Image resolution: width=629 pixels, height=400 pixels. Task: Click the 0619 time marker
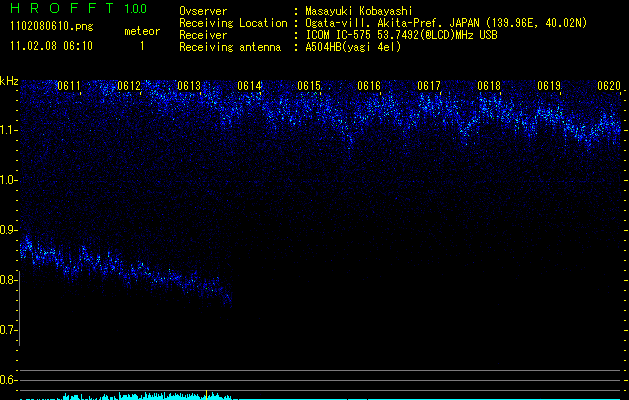549,86
